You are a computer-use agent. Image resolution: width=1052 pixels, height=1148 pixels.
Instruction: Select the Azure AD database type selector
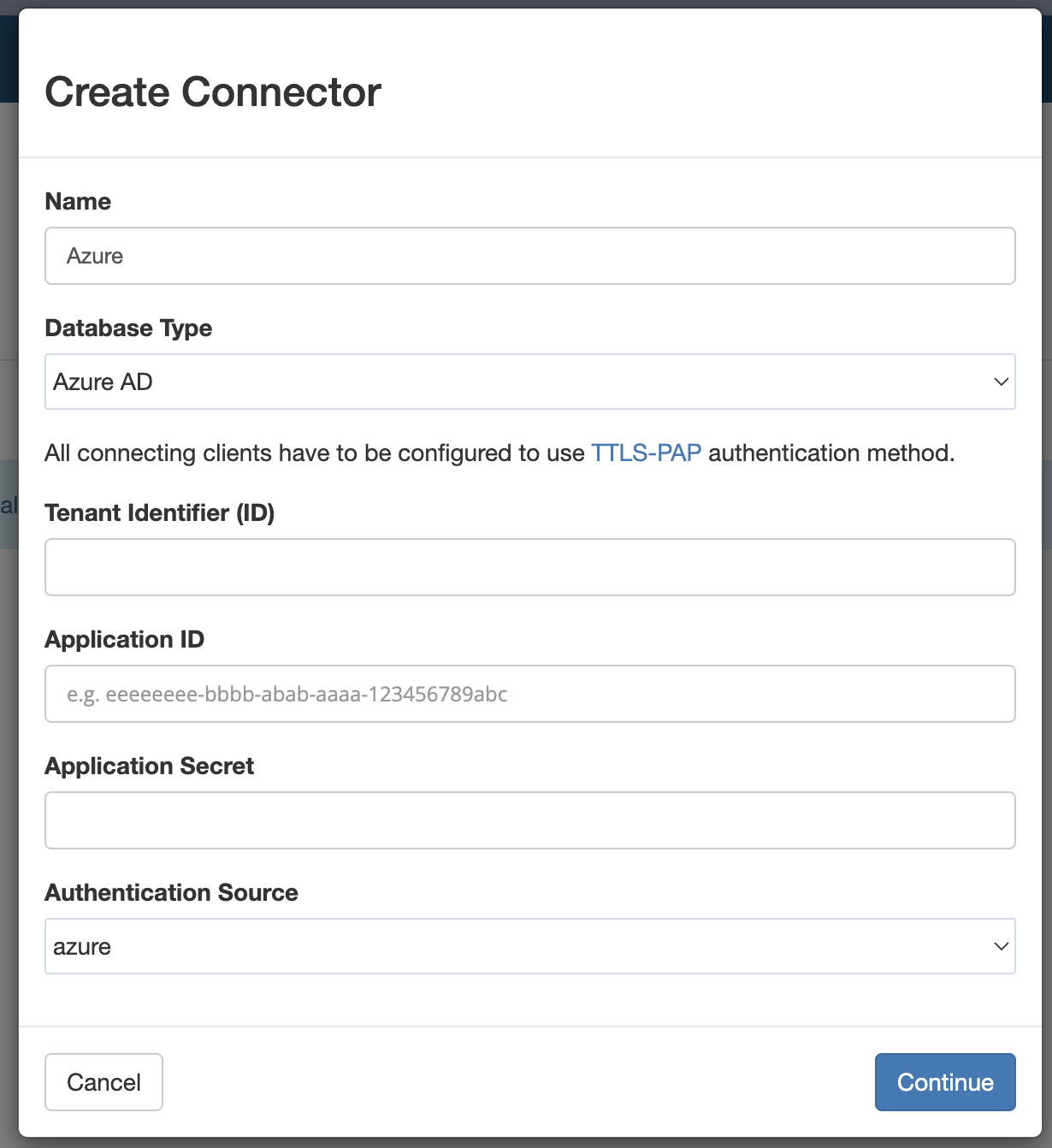click(x=529, y=382)
